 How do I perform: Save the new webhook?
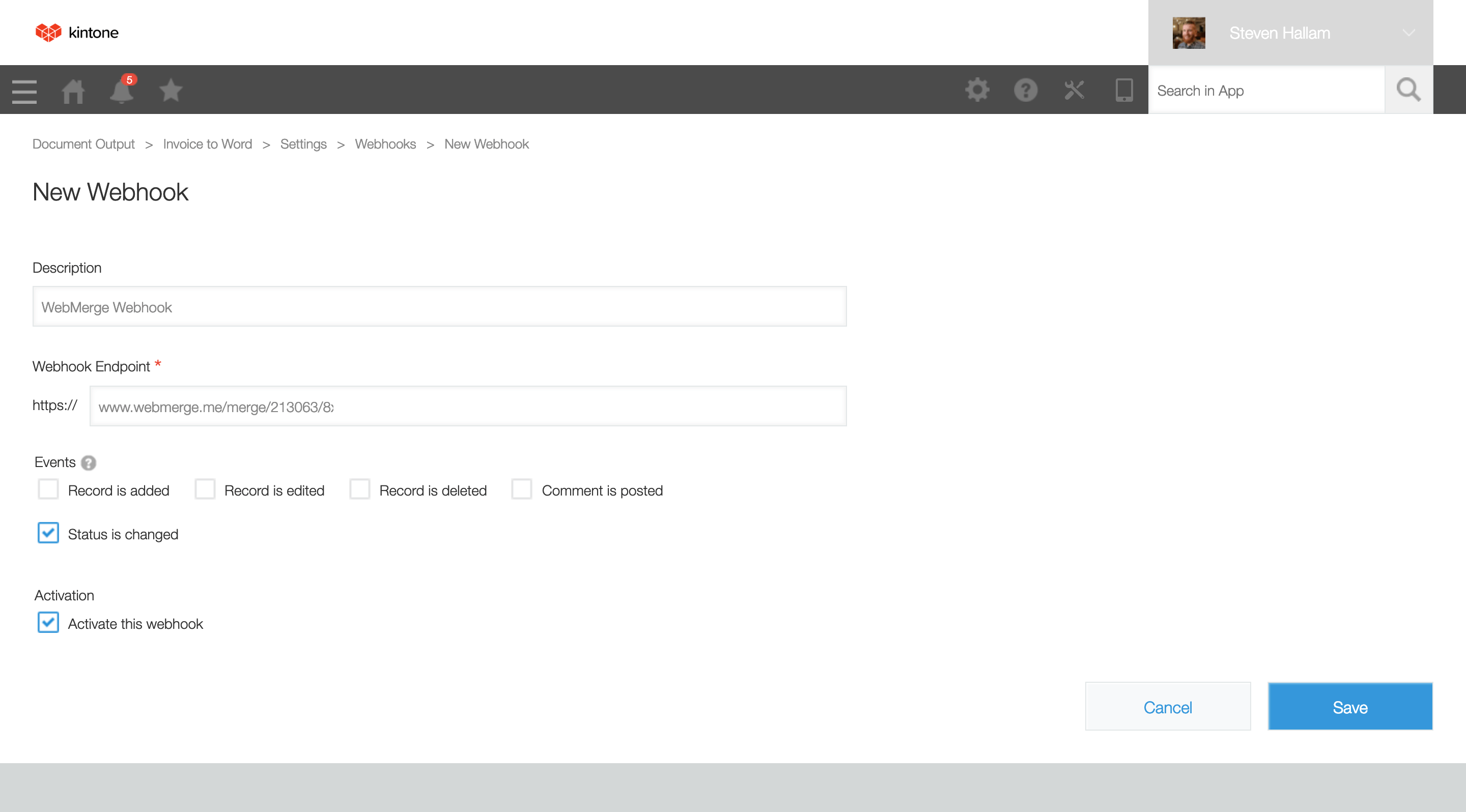click(1350, 706)
